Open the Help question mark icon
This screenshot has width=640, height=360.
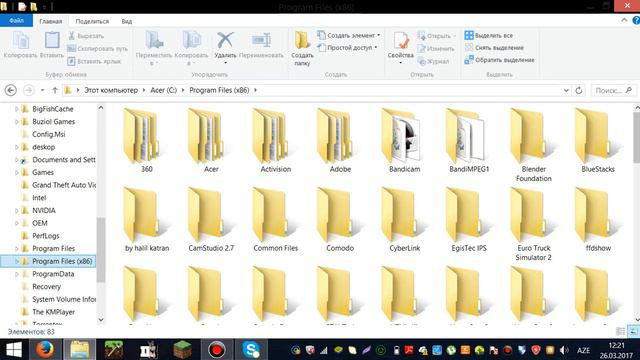click(636, 20)
